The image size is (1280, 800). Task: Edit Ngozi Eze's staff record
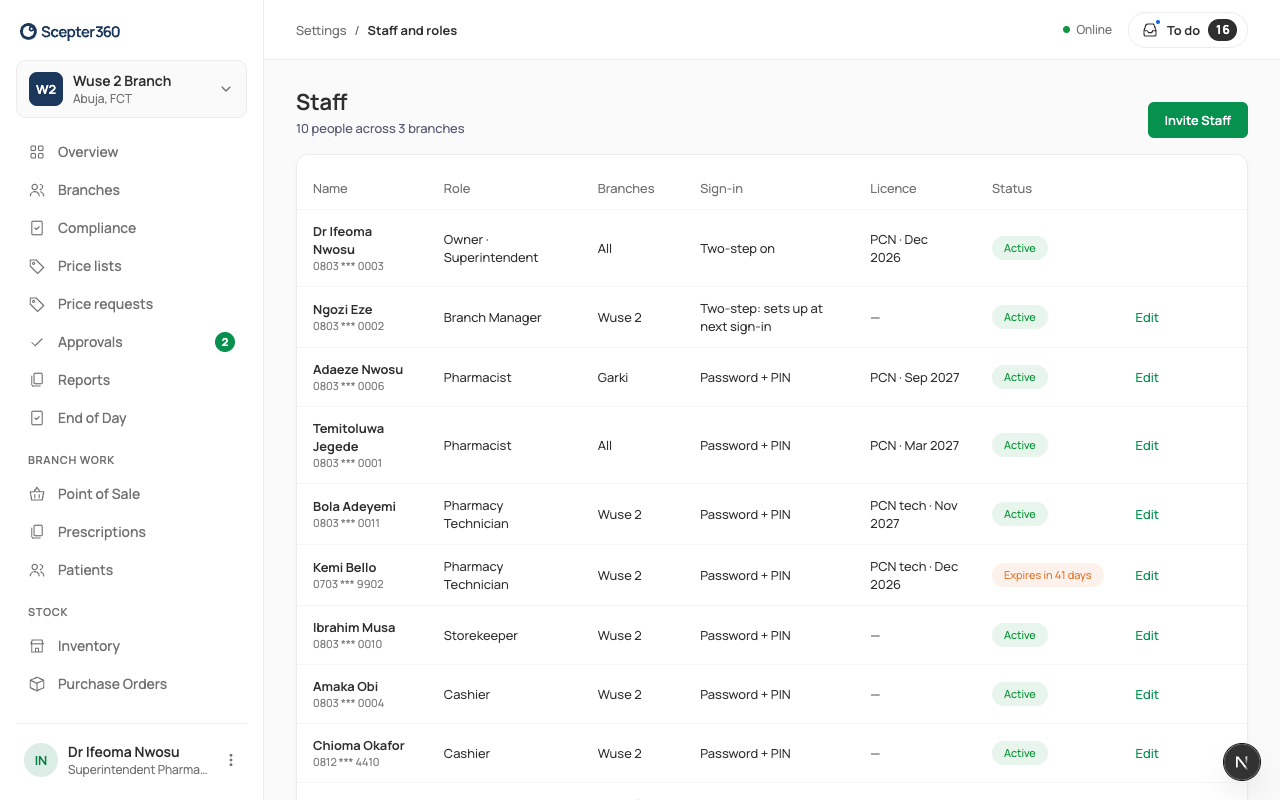(1147, 317)
